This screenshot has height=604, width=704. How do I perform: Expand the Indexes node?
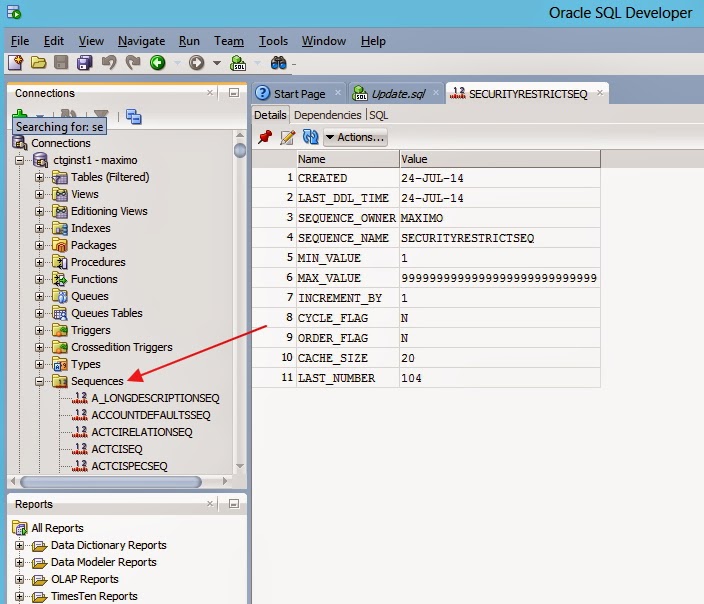point(40,229)
